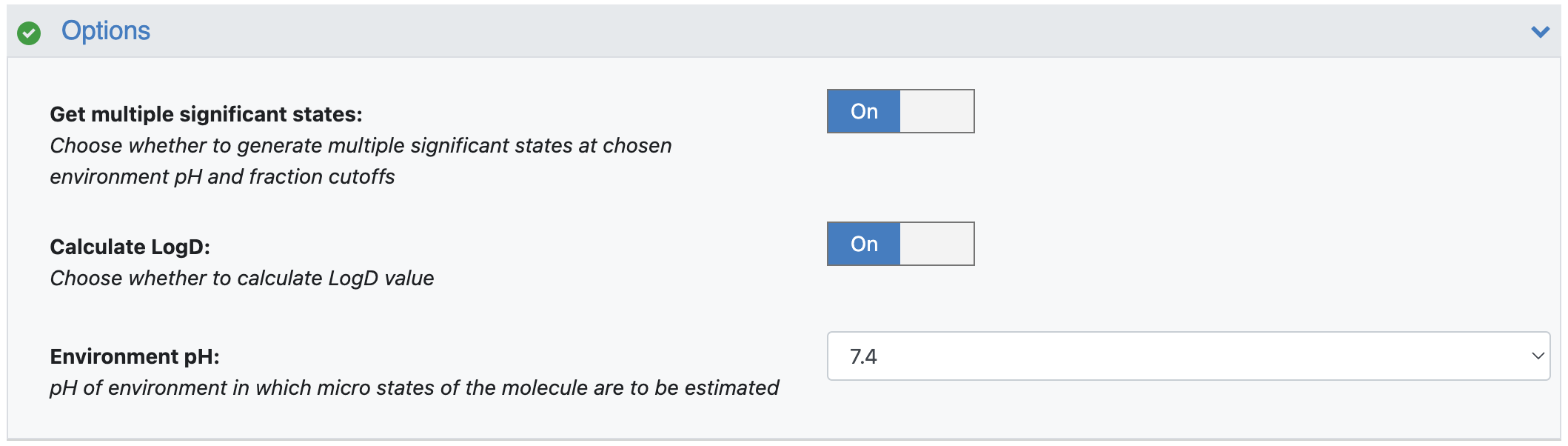This screenshot has height=446, width=1568.
Task: Click the "pH of environment" italic description text
Action: pos(414,387)
